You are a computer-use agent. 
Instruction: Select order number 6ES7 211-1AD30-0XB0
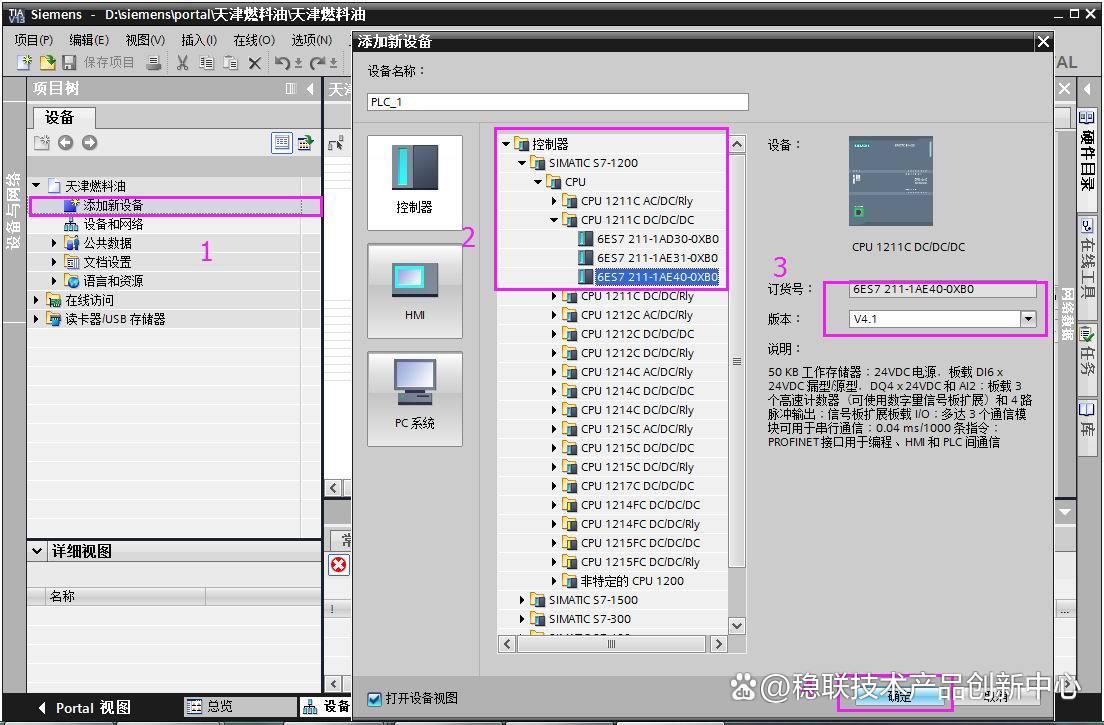[x=658, y=239]
